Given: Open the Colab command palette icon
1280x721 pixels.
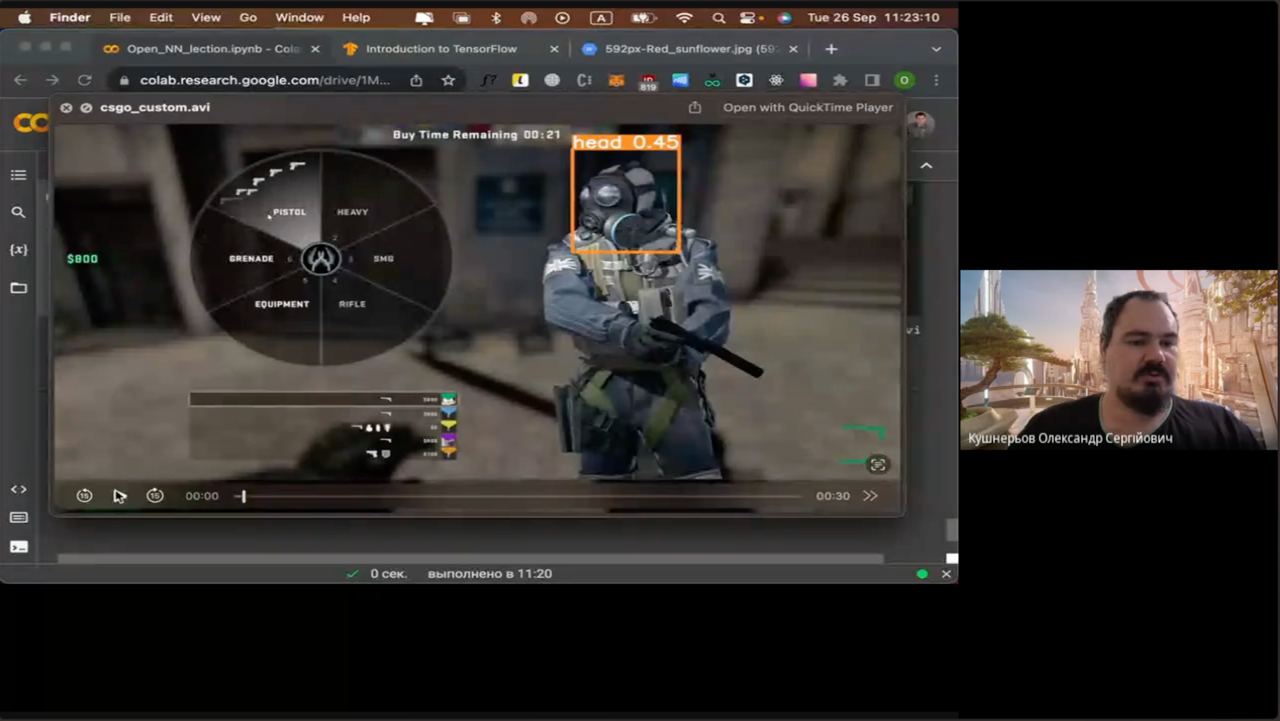Looking at the screenshot, I should coord(18,517).
